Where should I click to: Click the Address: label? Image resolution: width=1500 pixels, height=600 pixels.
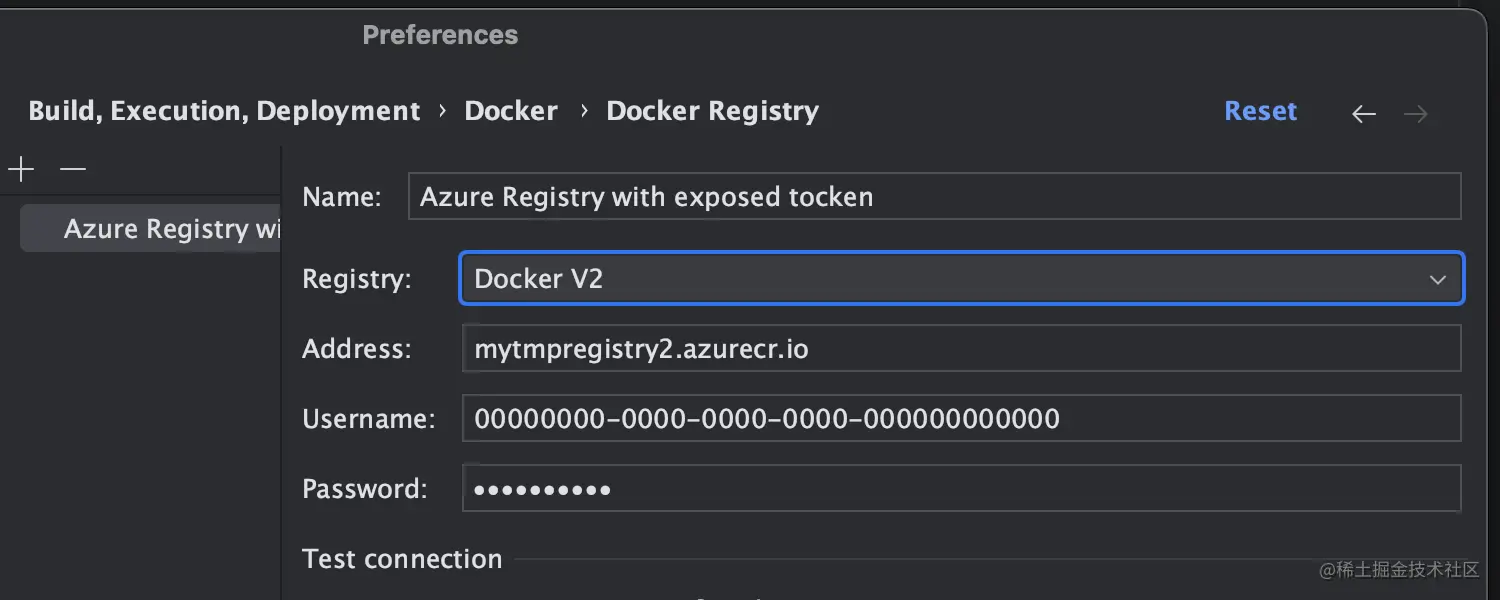click(x=356, y=349)
